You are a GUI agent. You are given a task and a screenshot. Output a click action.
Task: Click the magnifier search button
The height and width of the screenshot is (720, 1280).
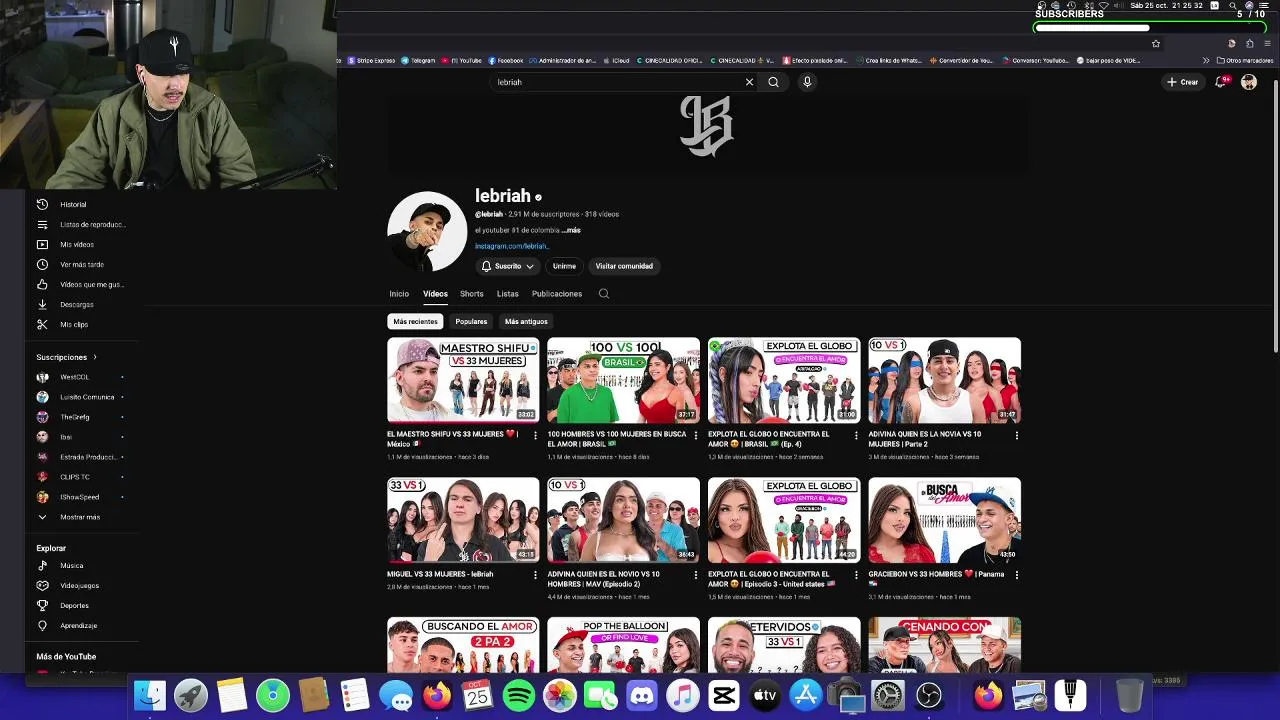(x=773, y=82)
